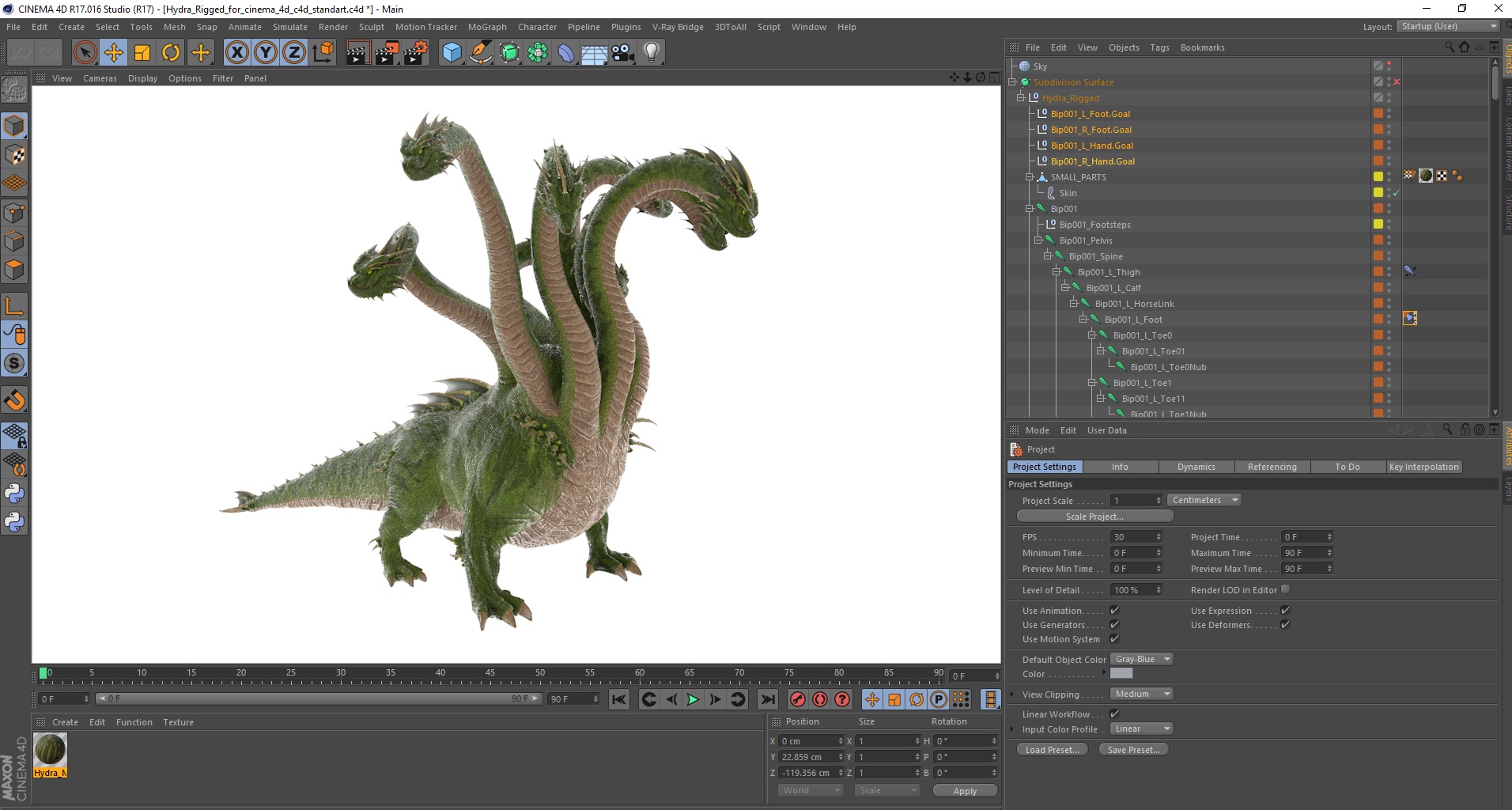Open Layout Startup dropdown

click(1447, 27)
